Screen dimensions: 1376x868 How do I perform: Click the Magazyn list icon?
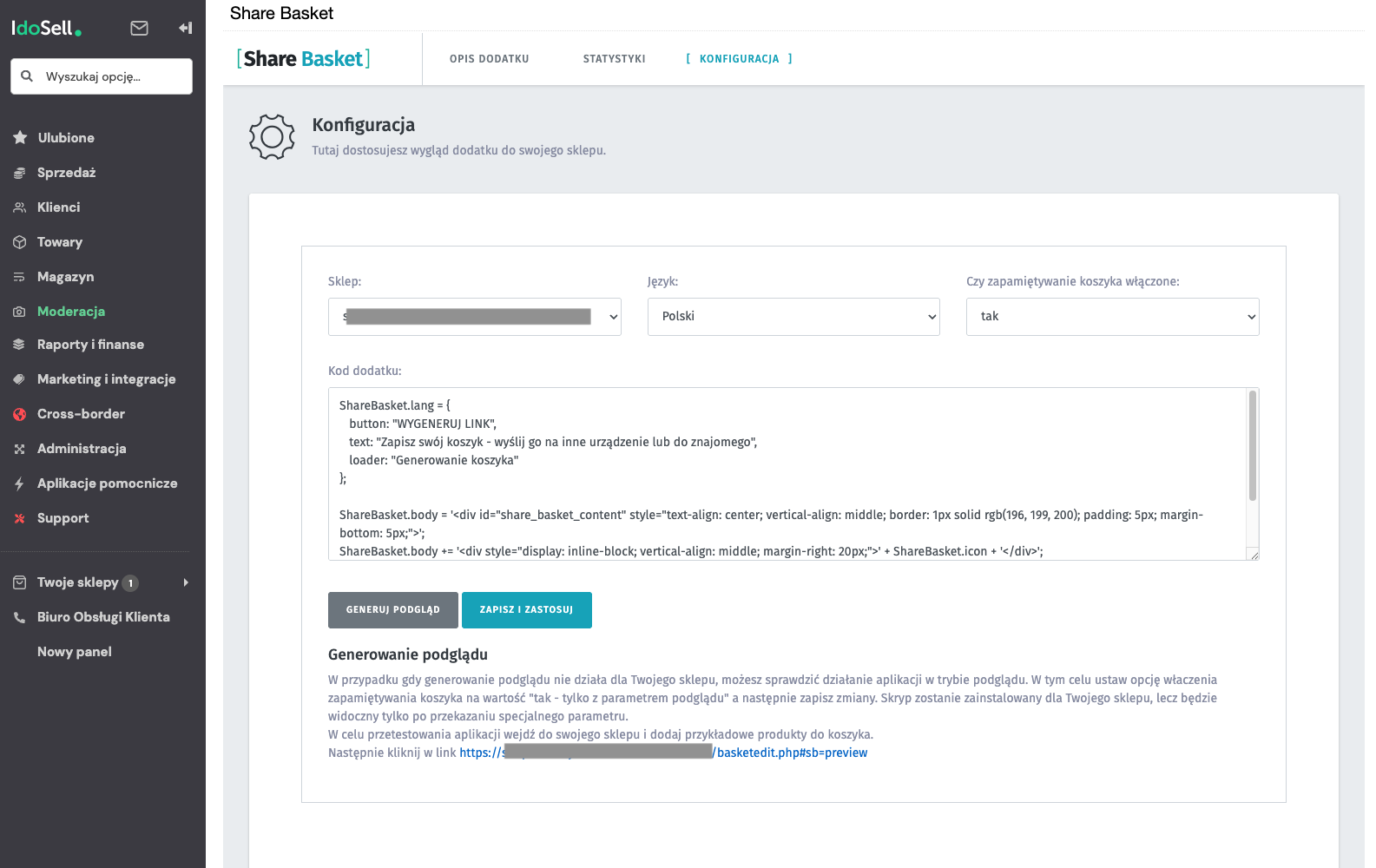pyautogui.click(x=20, y=277)
